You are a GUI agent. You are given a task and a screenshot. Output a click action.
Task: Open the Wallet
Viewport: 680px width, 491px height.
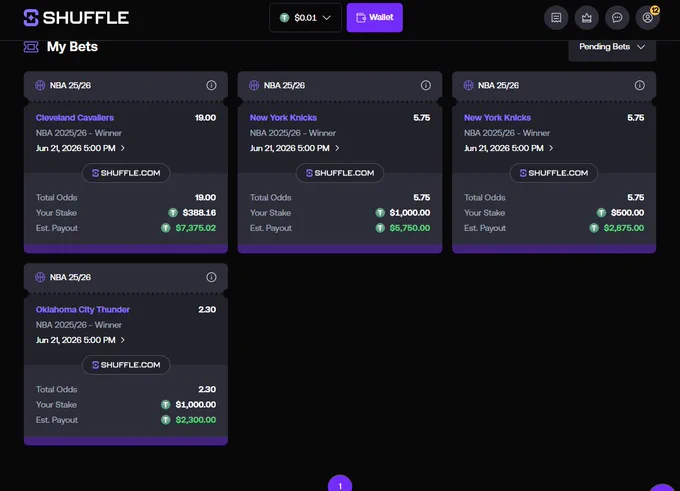point(375,18)
